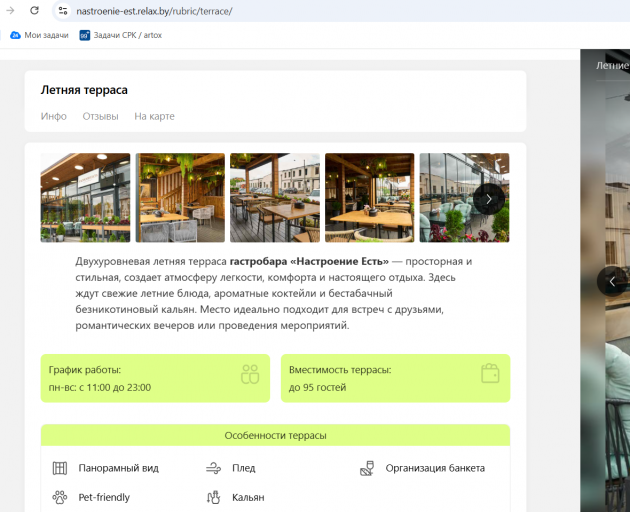Viewport: 630px width, 512px height.
Task: Click 'до 95 гостей' text
Action: 317,387
